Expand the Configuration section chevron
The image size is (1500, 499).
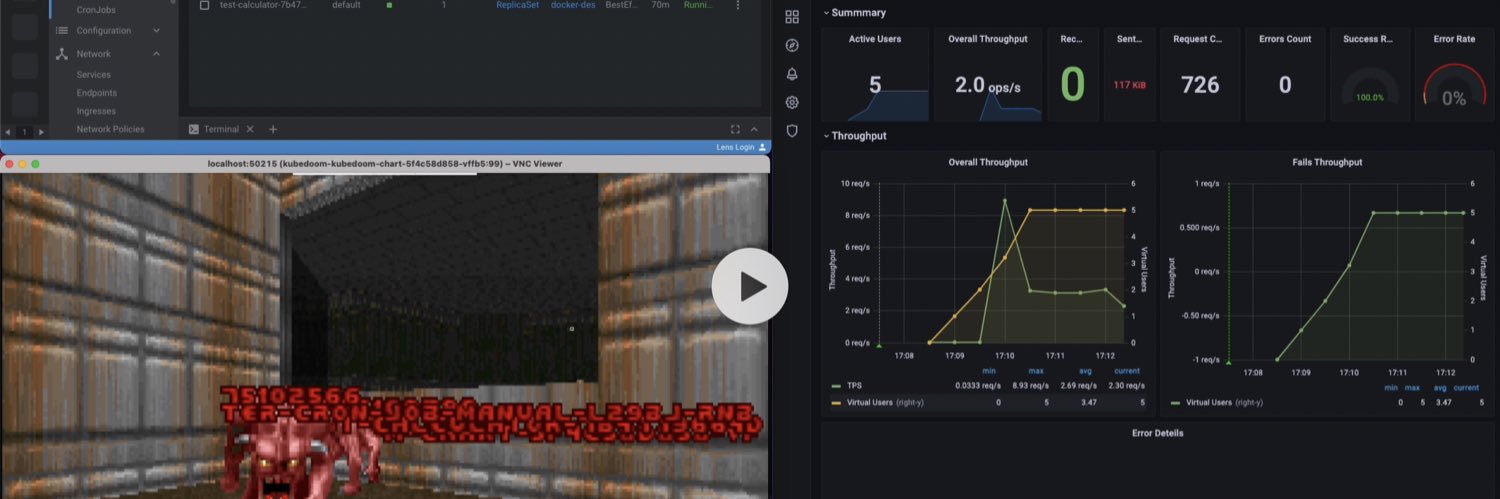pyautogui.click(x=157, y=31)
